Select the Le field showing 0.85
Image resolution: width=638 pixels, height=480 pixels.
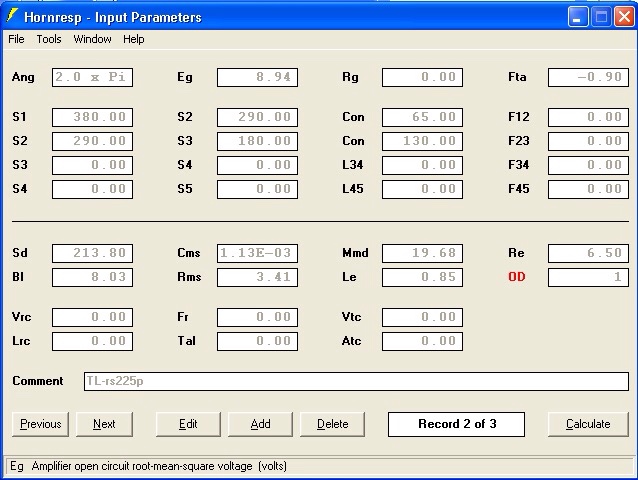pyautogui.click(x=422, y=277)
